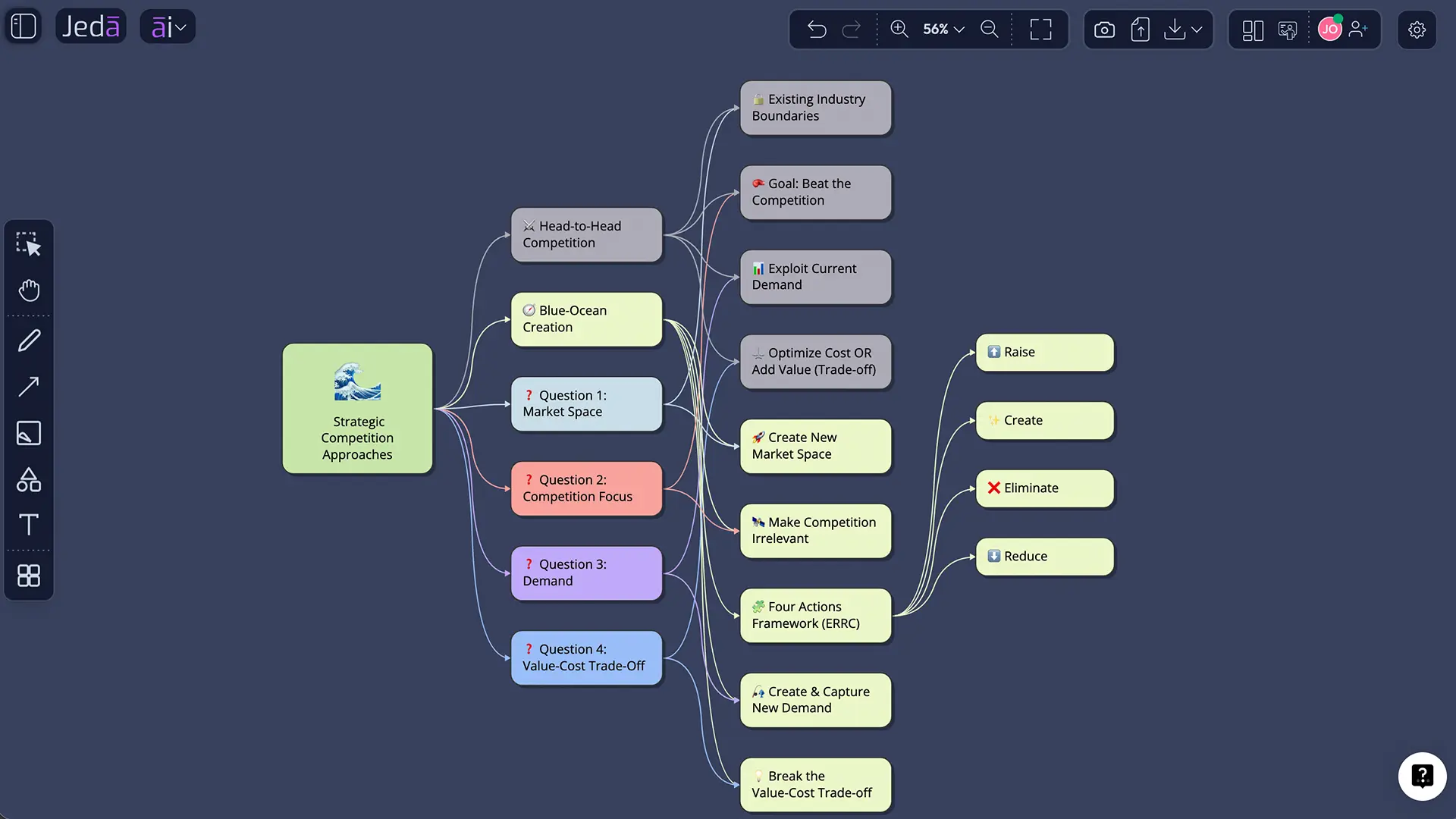Select the Question 3: Demand node
The image size is (1456, 819).
click(586, 573)
